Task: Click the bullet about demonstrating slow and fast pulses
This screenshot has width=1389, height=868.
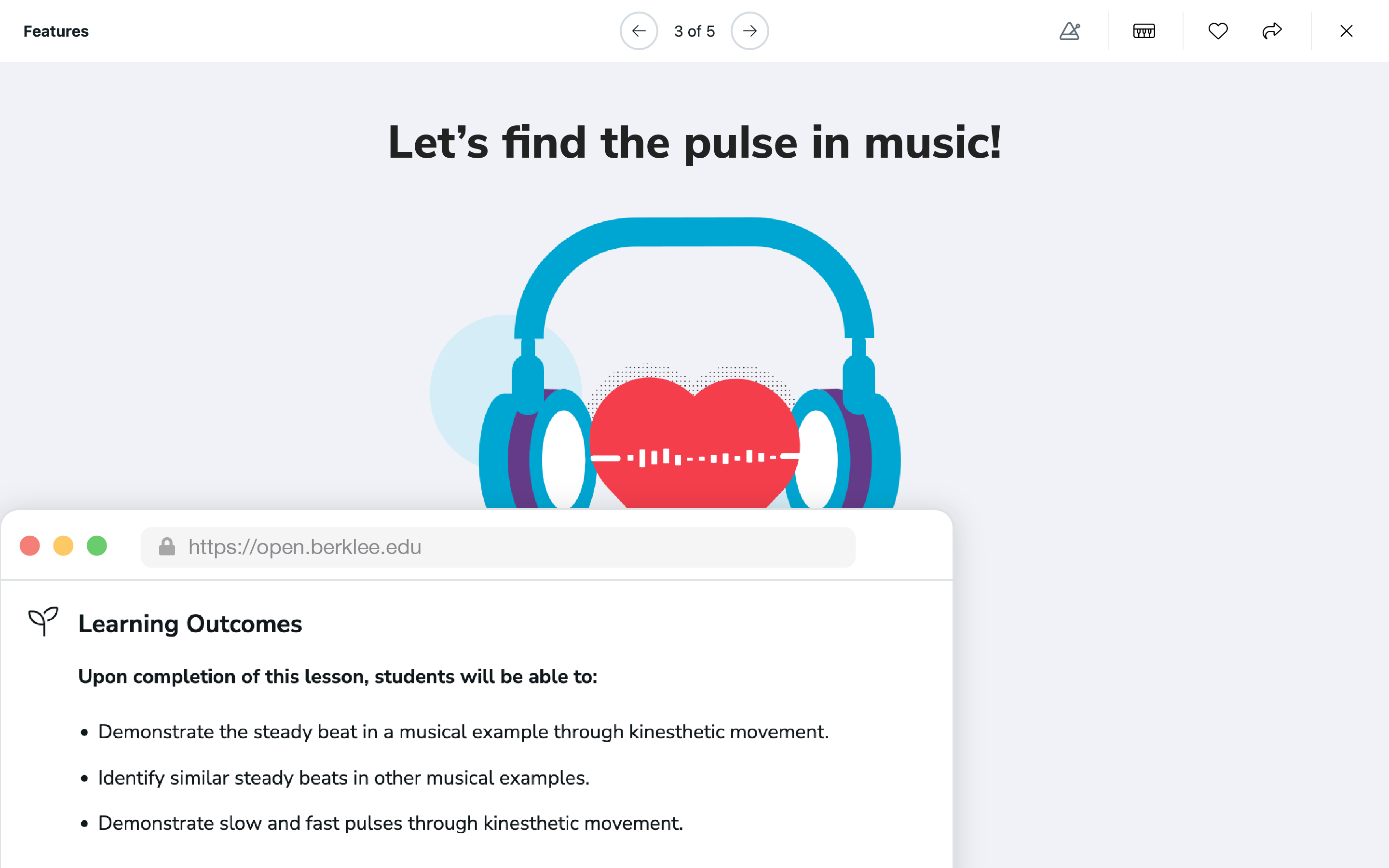Action: [390, 823]
